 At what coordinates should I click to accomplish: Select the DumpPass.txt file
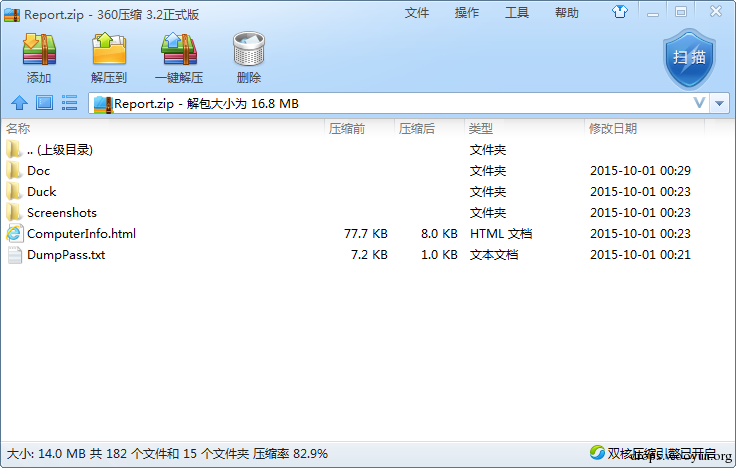(66, 255)
